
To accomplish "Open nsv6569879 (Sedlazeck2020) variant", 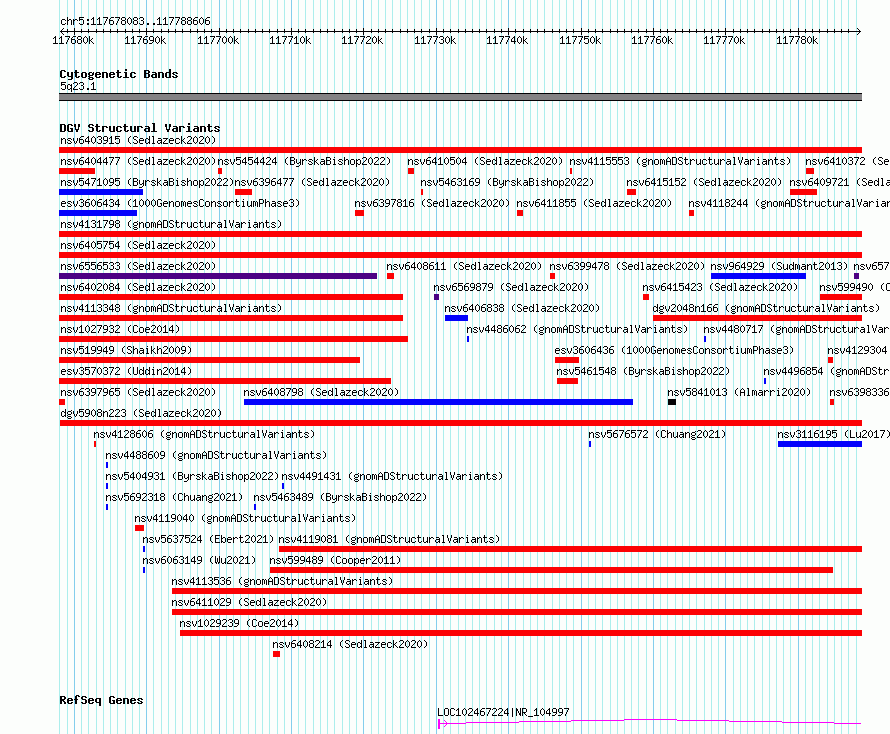I will [511, 287].
